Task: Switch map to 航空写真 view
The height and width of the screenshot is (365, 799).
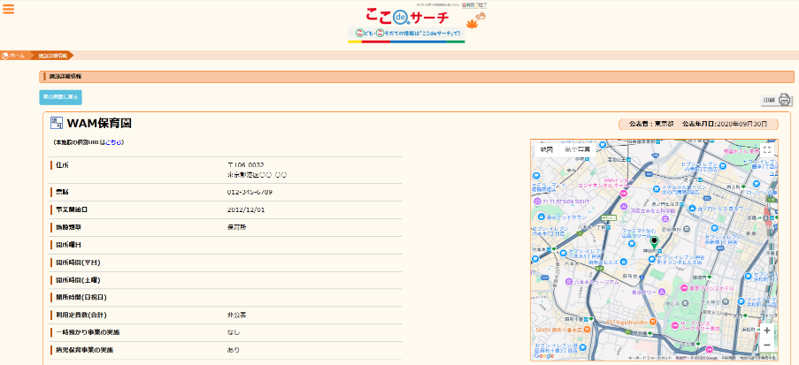Action: (577, 150)
